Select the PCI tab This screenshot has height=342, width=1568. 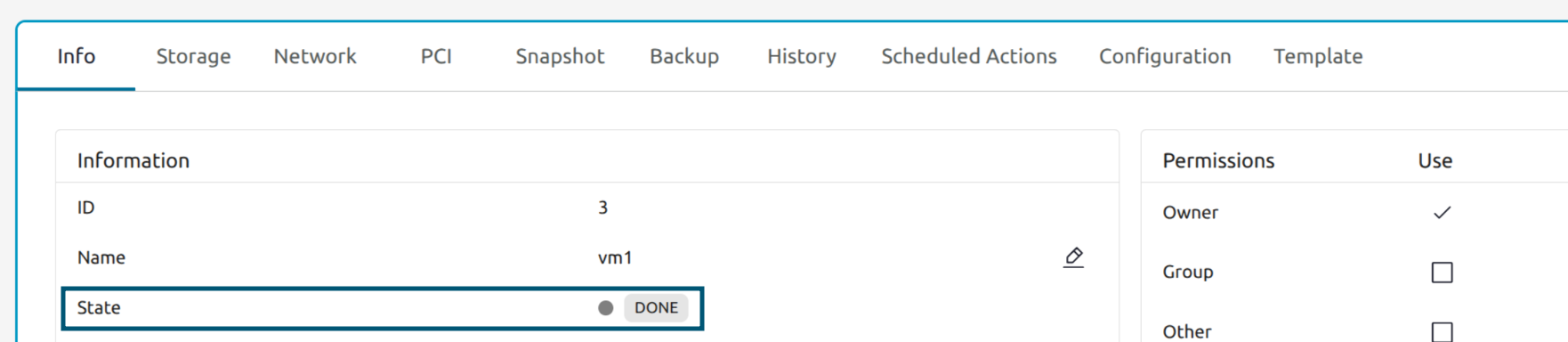click(x=436, y=56)
